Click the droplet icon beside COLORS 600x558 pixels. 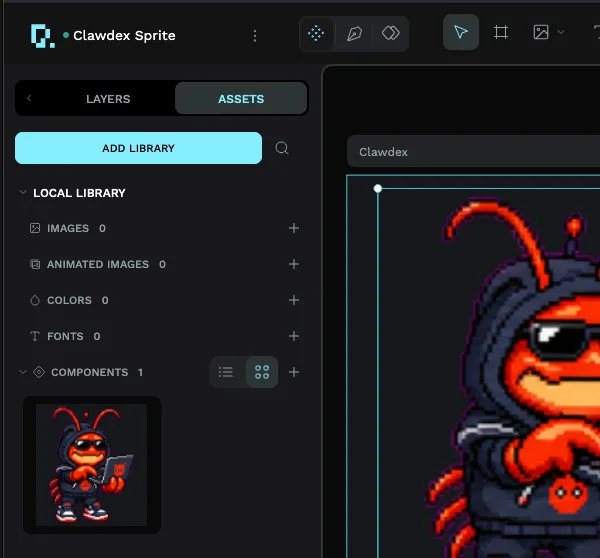pos(35,300)
